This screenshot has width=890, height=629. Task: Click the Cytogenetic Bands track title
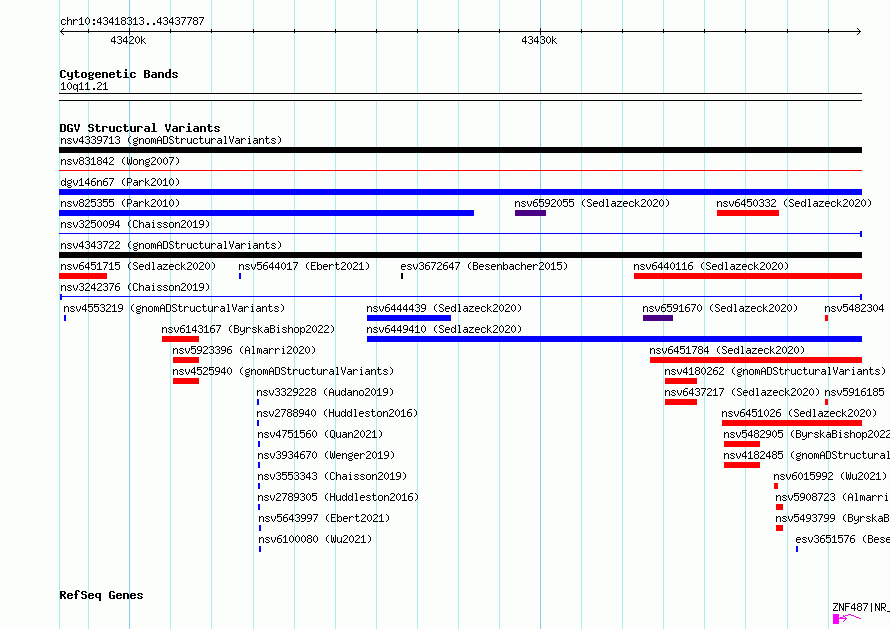(119, 74)
